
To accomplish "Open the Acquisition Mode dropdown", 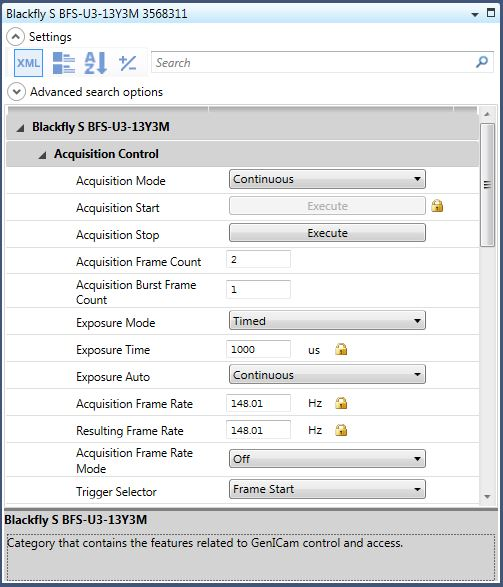I will [x=327, y=179].
